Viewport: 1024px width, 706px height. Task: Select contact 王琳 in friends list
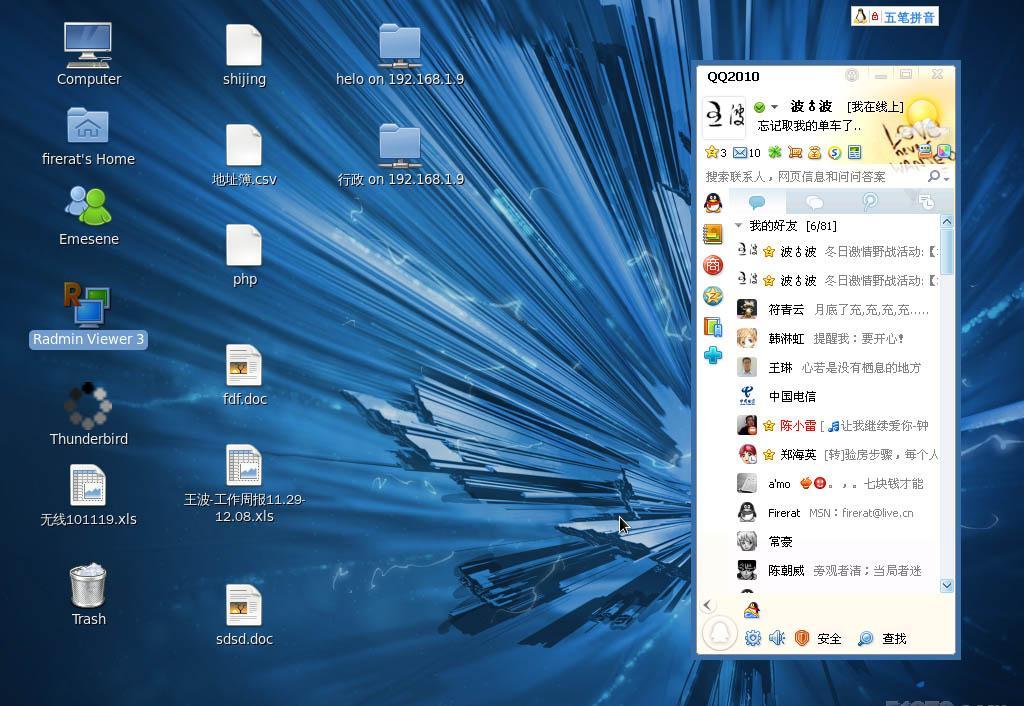(836, 367)
